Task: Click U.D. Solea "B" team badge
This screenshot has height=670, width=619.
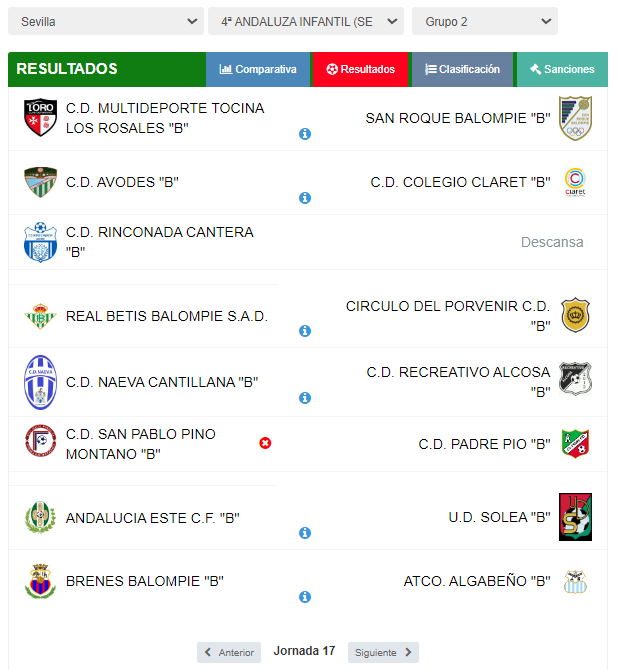Action: (x=575, y=517)
